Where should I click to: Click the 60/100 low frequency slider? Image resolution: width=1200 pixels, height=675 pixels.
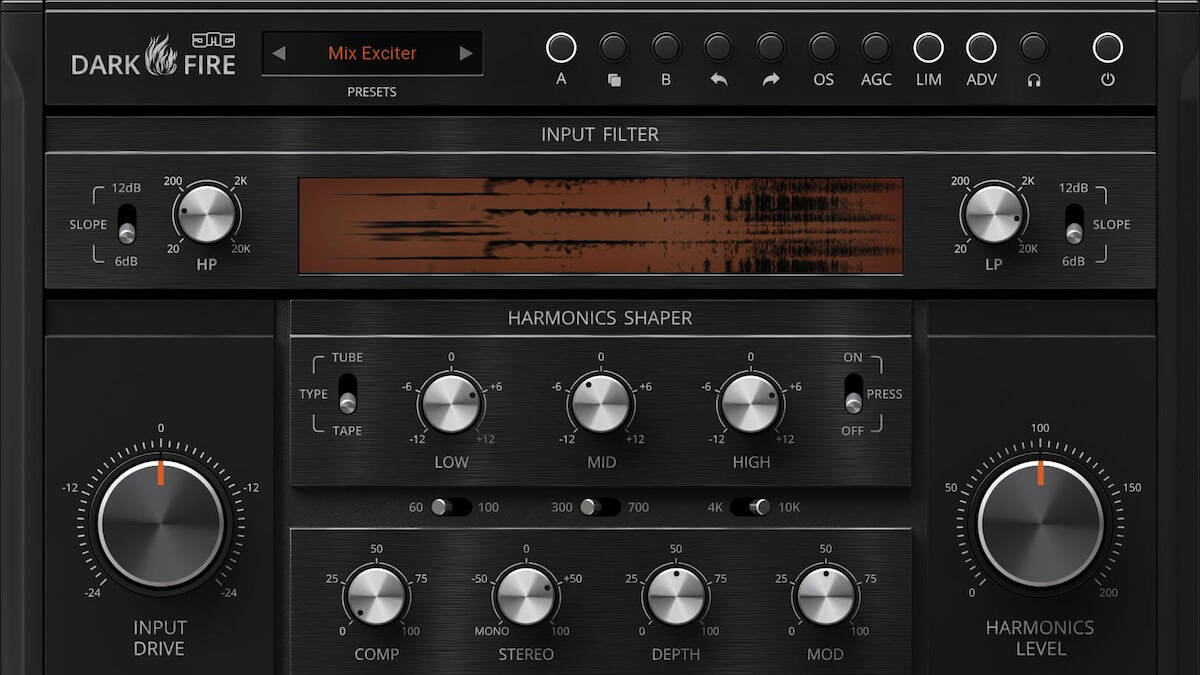point(450,507)
